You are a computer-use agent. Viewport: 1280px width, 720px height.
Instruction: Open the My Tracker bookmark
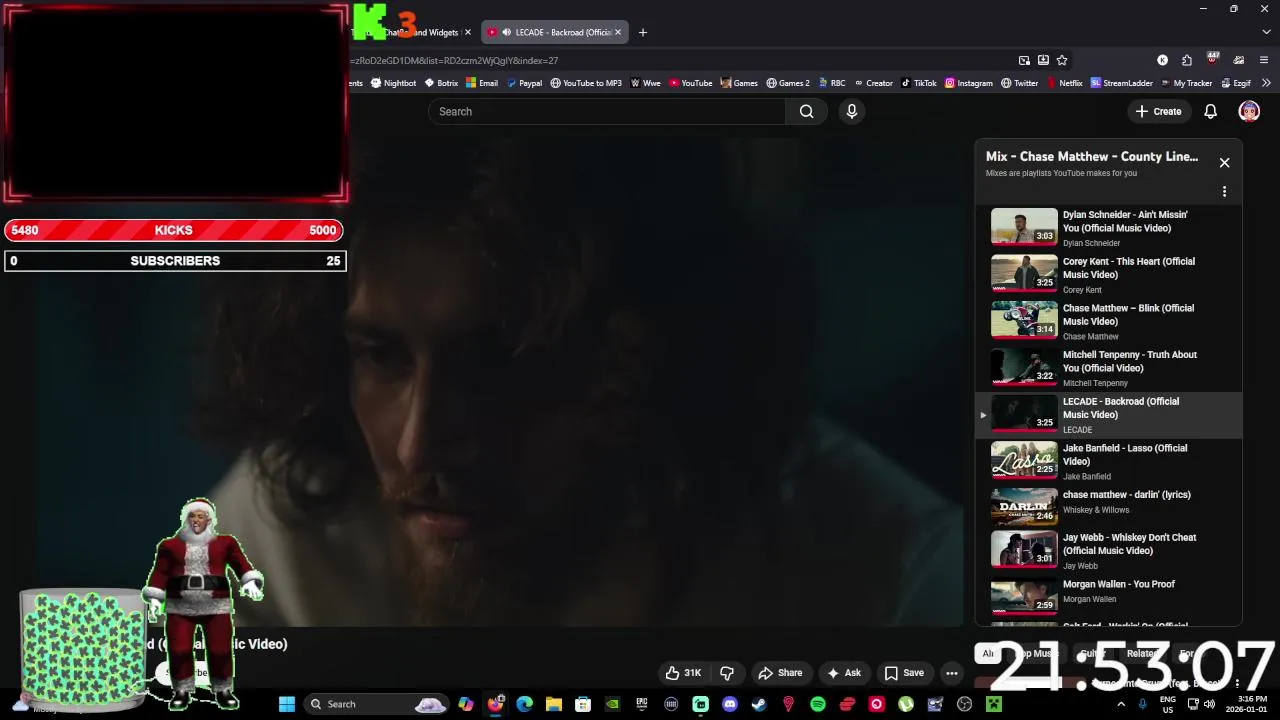(x=1186, y=83)
